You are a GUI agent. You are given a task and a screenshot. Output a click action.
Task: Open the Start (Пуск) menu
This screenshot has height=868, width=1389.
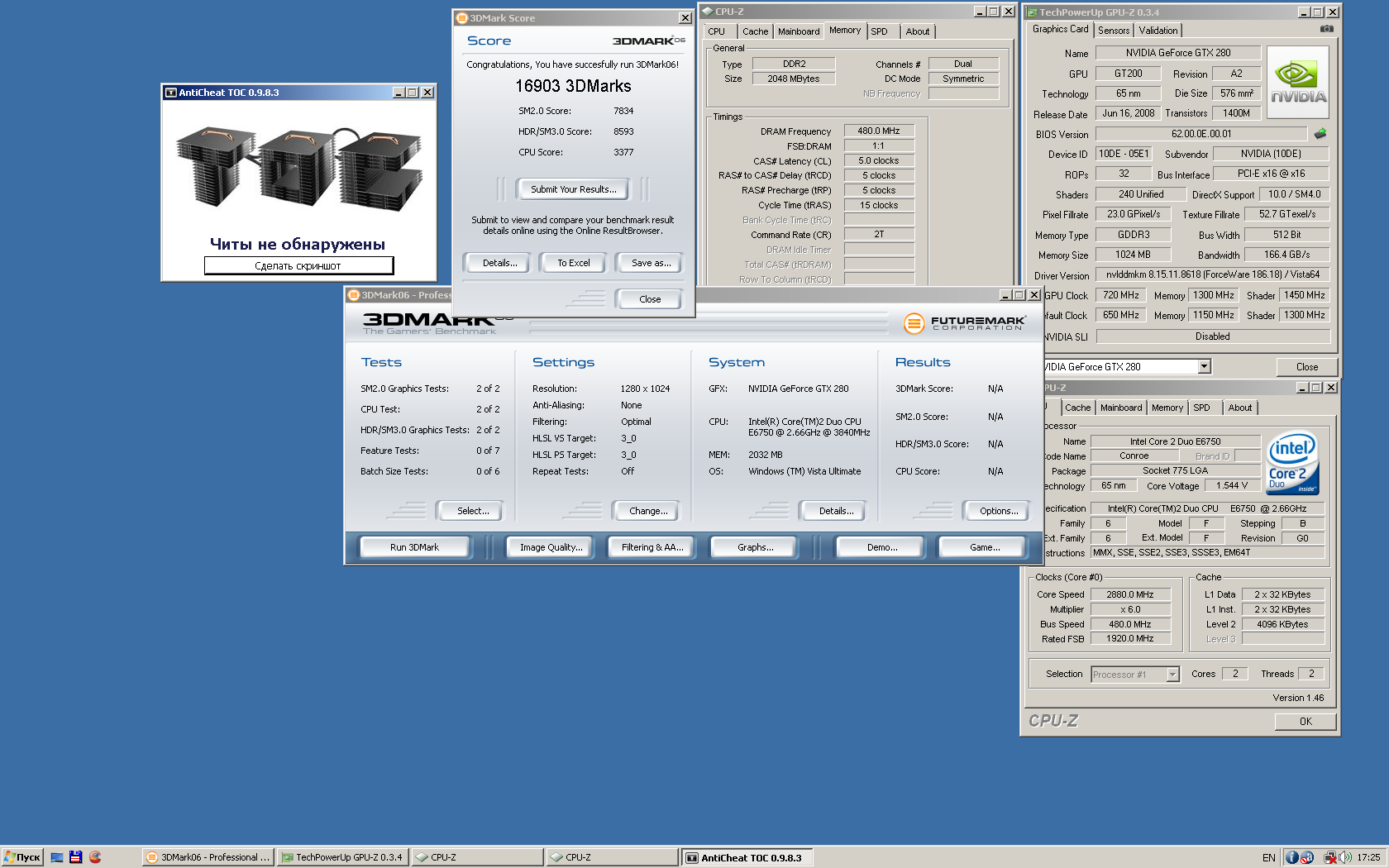point(21,857)
